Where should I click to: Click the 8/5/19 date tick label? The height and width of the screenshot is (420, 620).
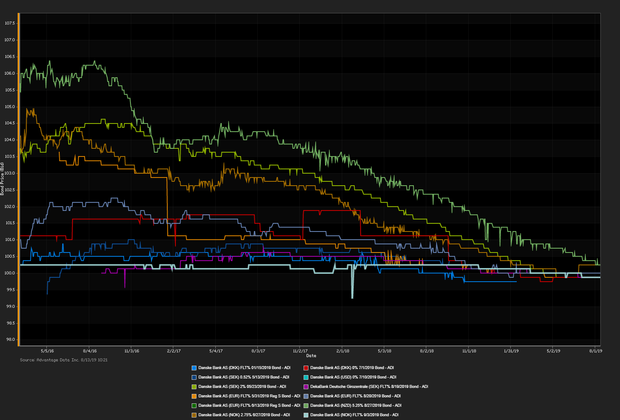pos(595,351)
